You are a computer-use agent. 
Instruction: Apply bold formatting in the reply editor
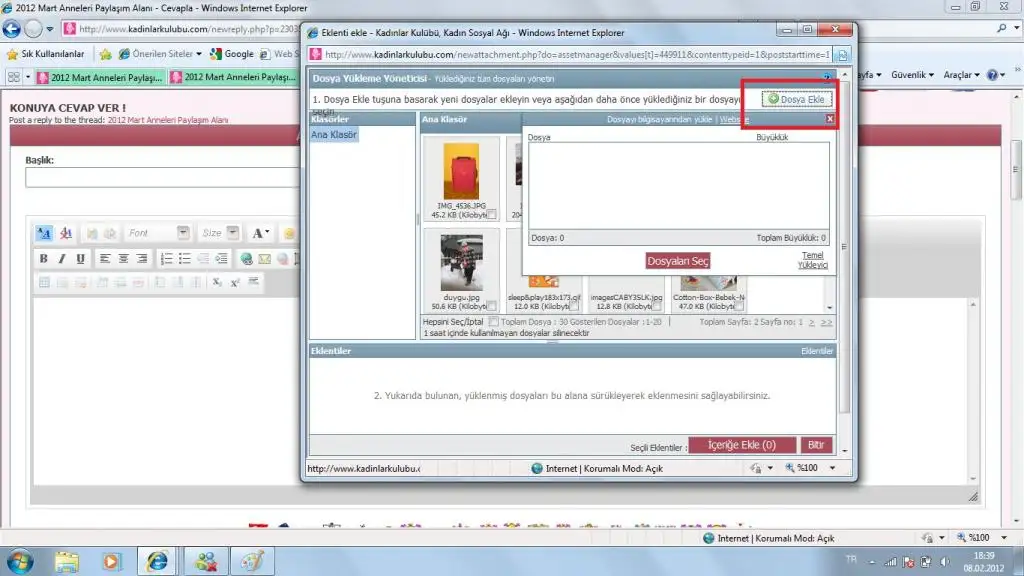tap(44, 259)
